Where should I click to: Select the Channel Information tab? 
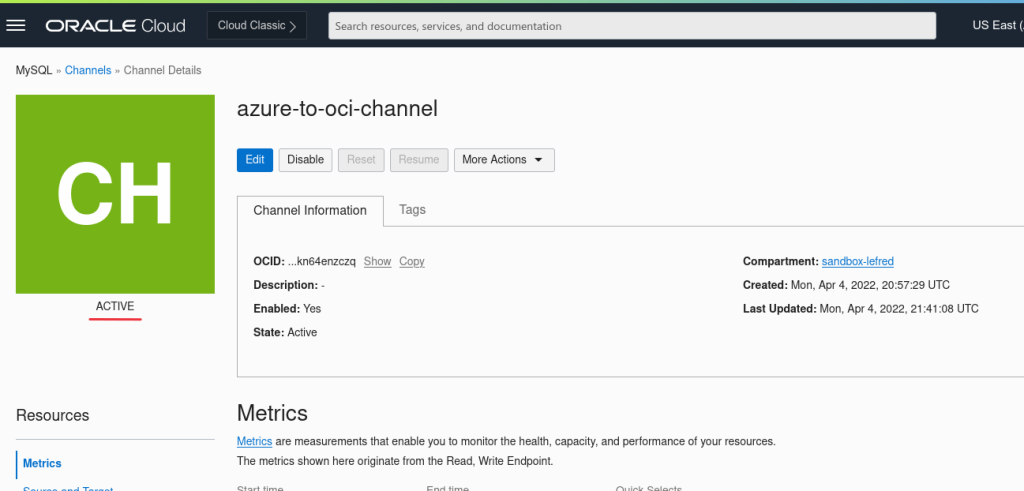310,211
